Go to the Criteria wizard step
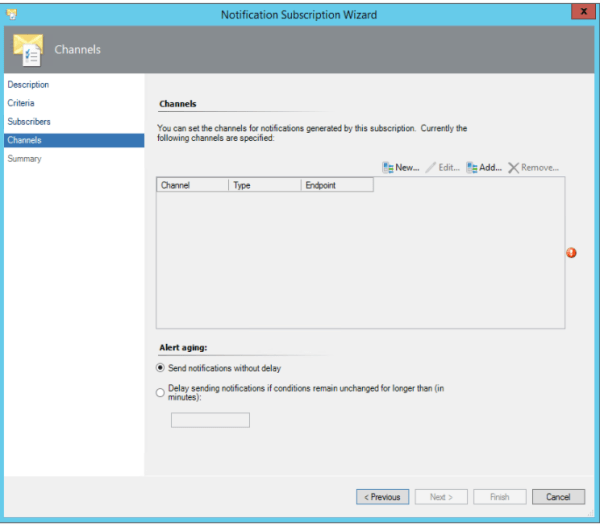 pyautogui.click(x=21, y=103)
